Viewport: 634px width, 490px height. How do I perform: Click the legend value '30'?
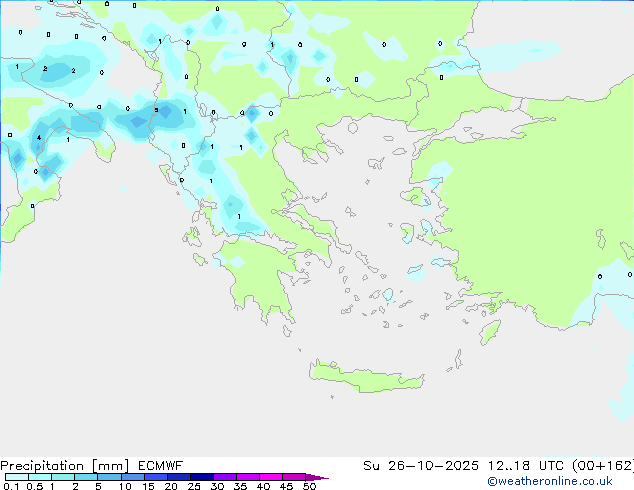coord(217,486)
